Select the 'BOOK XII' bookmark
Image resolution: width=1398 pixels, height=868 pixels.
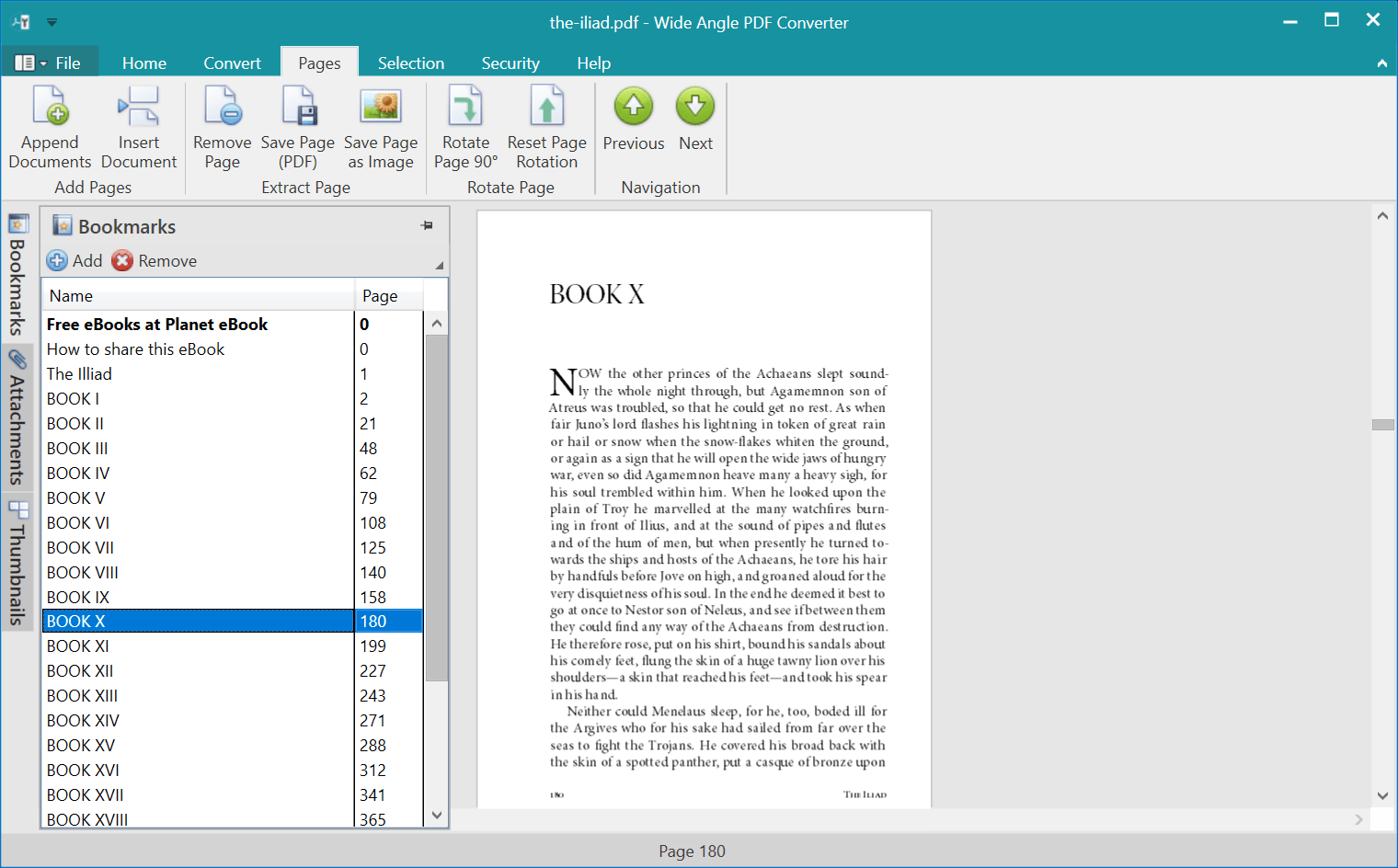click(199, 670)
